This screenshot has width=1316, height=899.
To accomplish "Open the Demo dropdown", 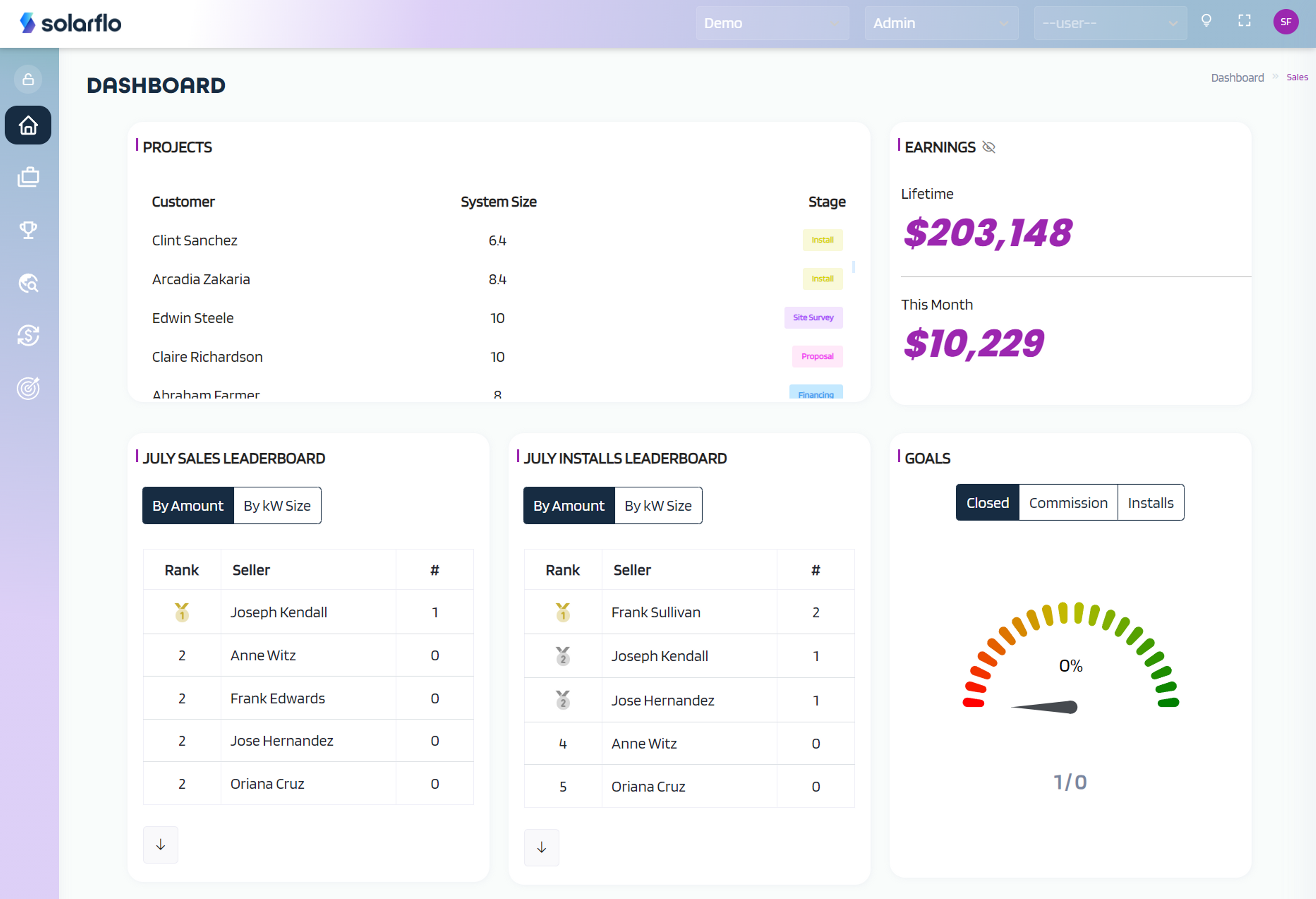I will click(772, 23).
